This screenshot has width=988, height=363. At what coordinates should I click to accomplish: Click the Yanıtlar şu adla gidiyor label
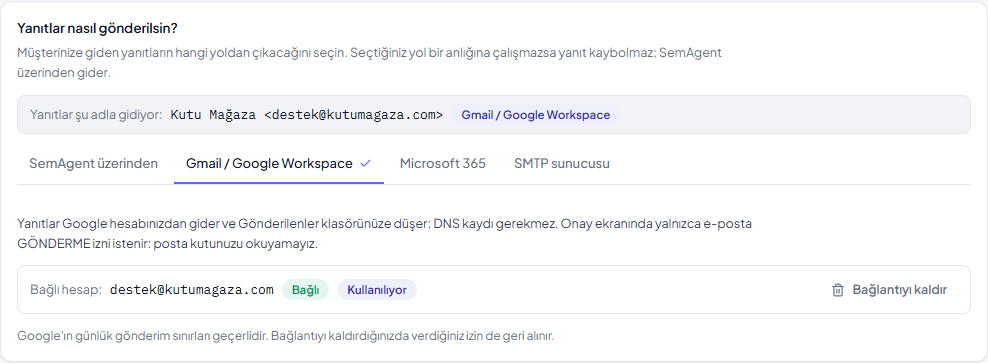pos(96,115)
